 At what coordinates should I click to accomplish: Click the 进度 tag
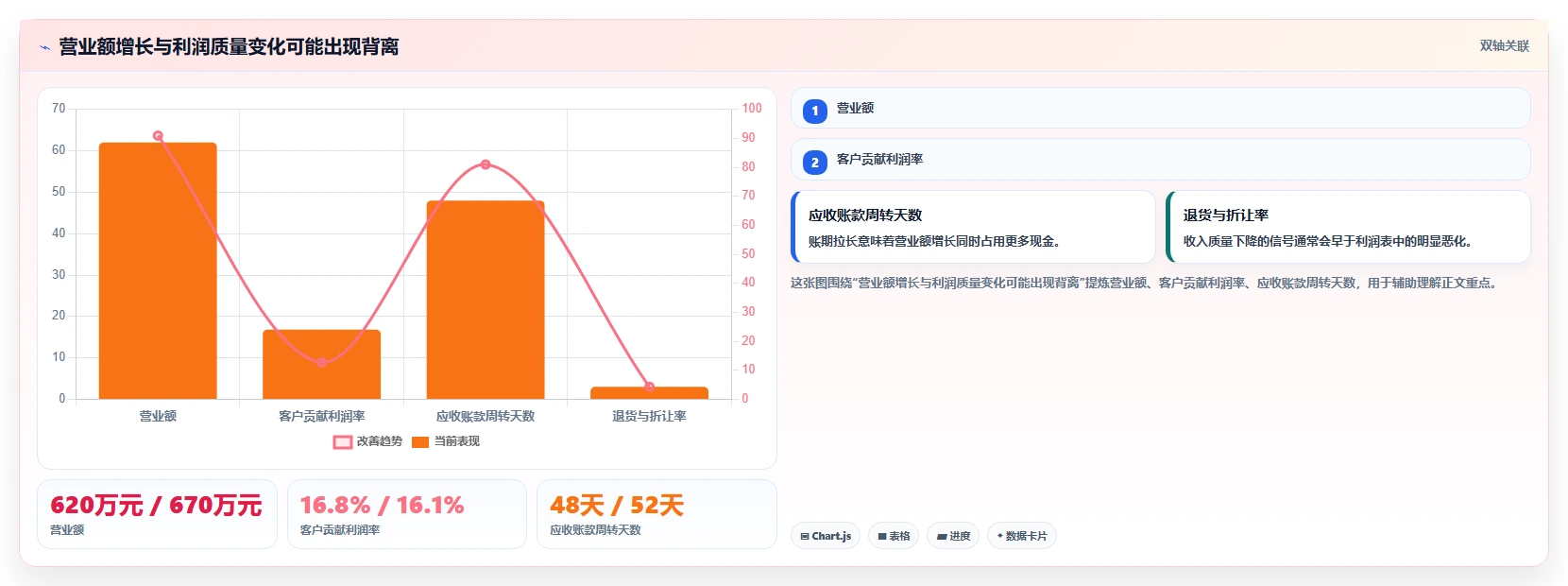953,536
